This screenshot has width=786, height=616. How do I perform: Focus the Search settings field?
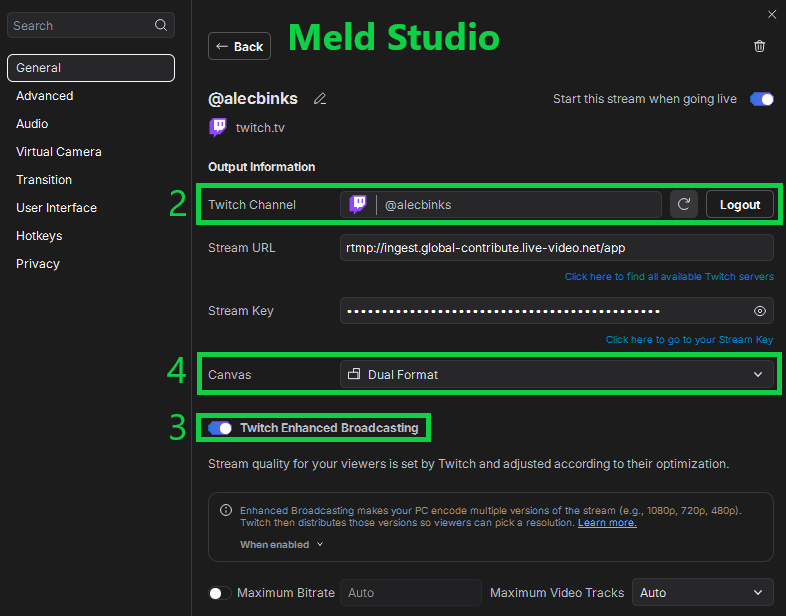pyautogui.click(x=91, y=25)
